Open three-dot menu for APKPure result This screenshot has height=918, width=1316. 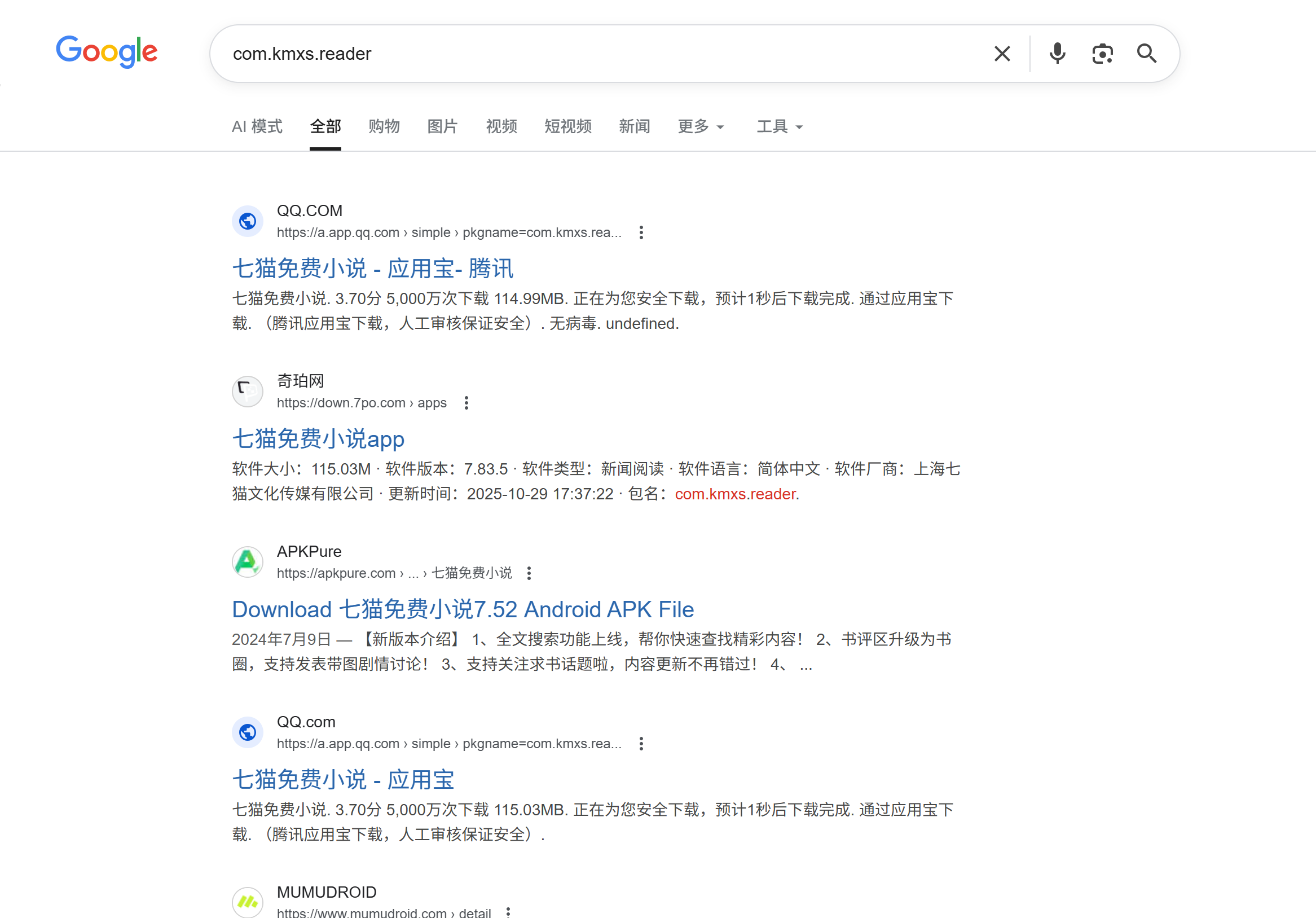pyautogui.click(x=529, y=573)
